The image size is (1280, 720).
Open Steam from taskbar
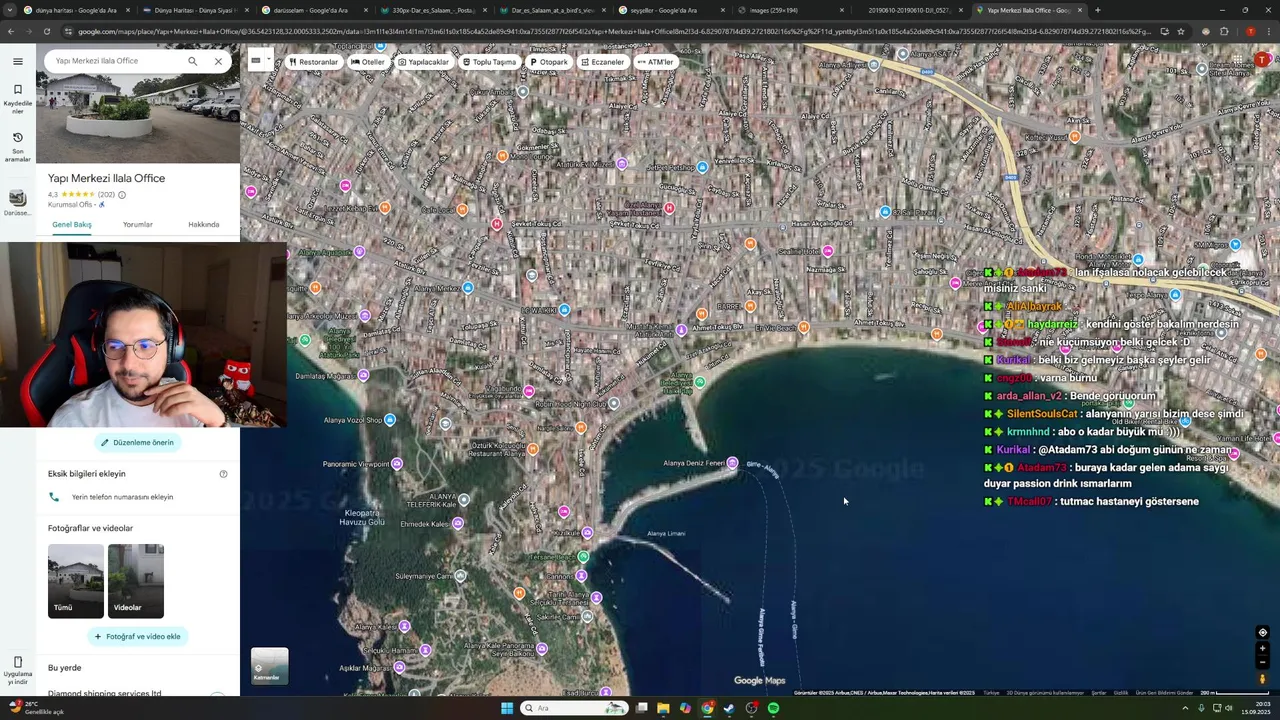pyautogui.click(x=729, y=708)
